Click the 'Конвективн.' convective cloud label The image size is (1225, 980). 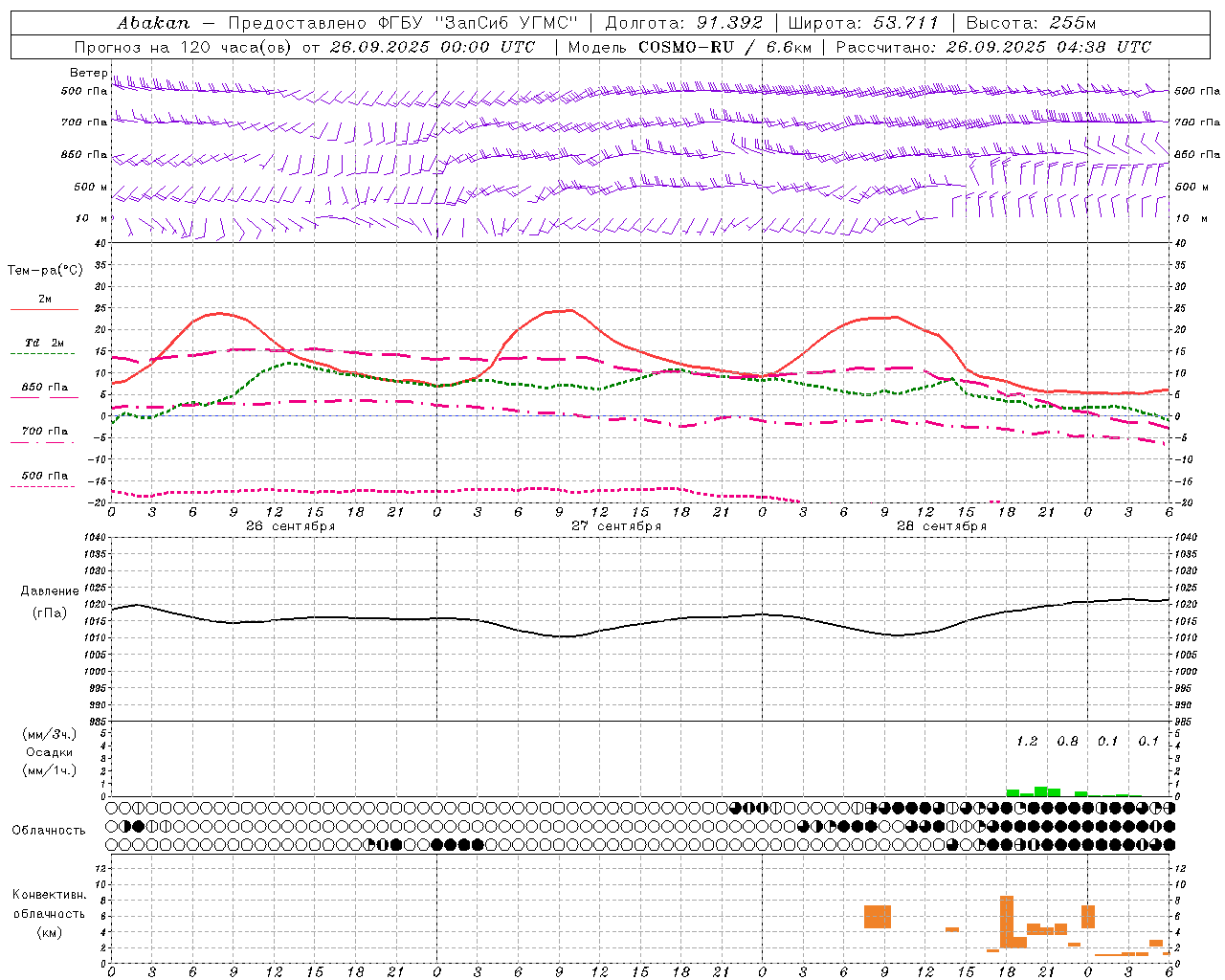click(50, 895)
